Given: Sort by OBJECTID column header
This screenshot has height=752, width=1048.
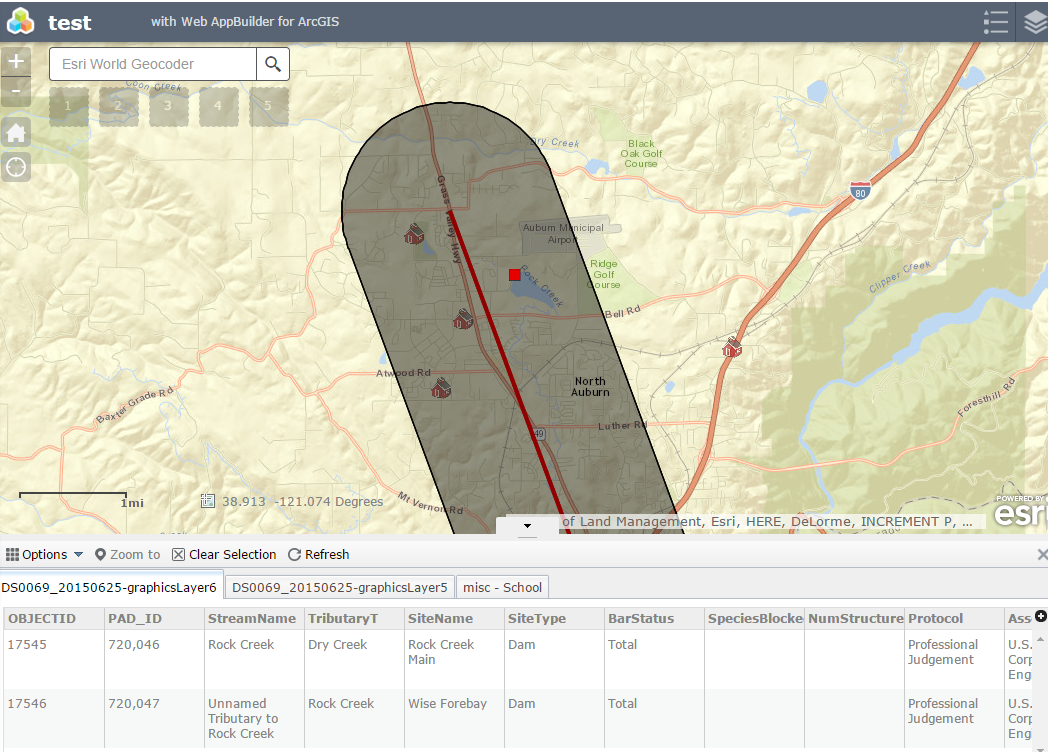Looking at the screenshot, I should tap(54, 618).
